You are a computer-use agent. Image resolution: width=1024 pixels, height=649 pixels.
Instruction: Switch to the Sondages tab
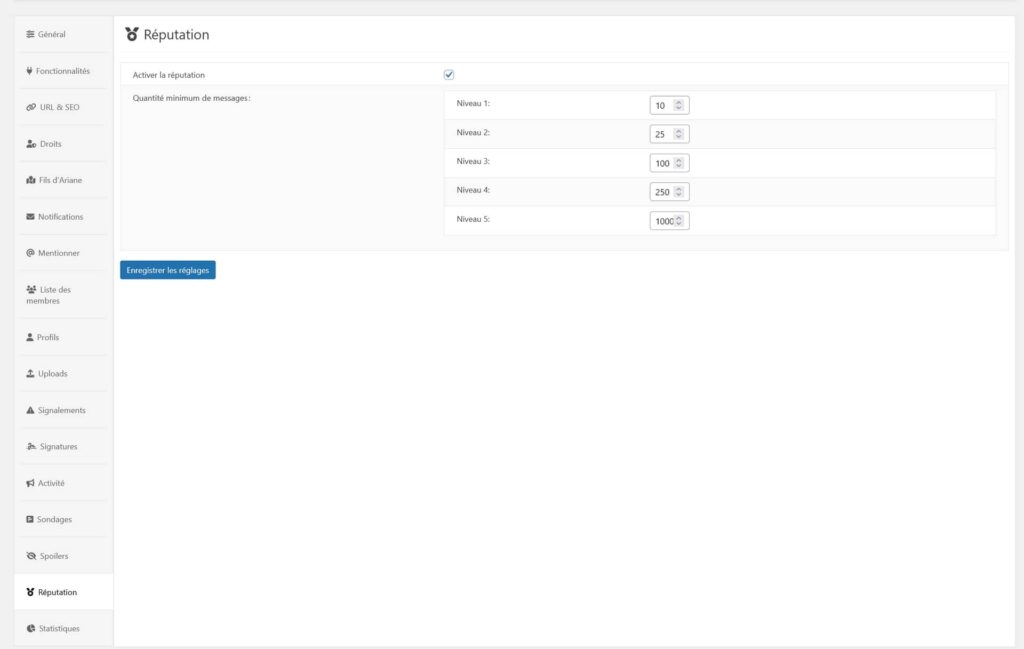point(55,520)
